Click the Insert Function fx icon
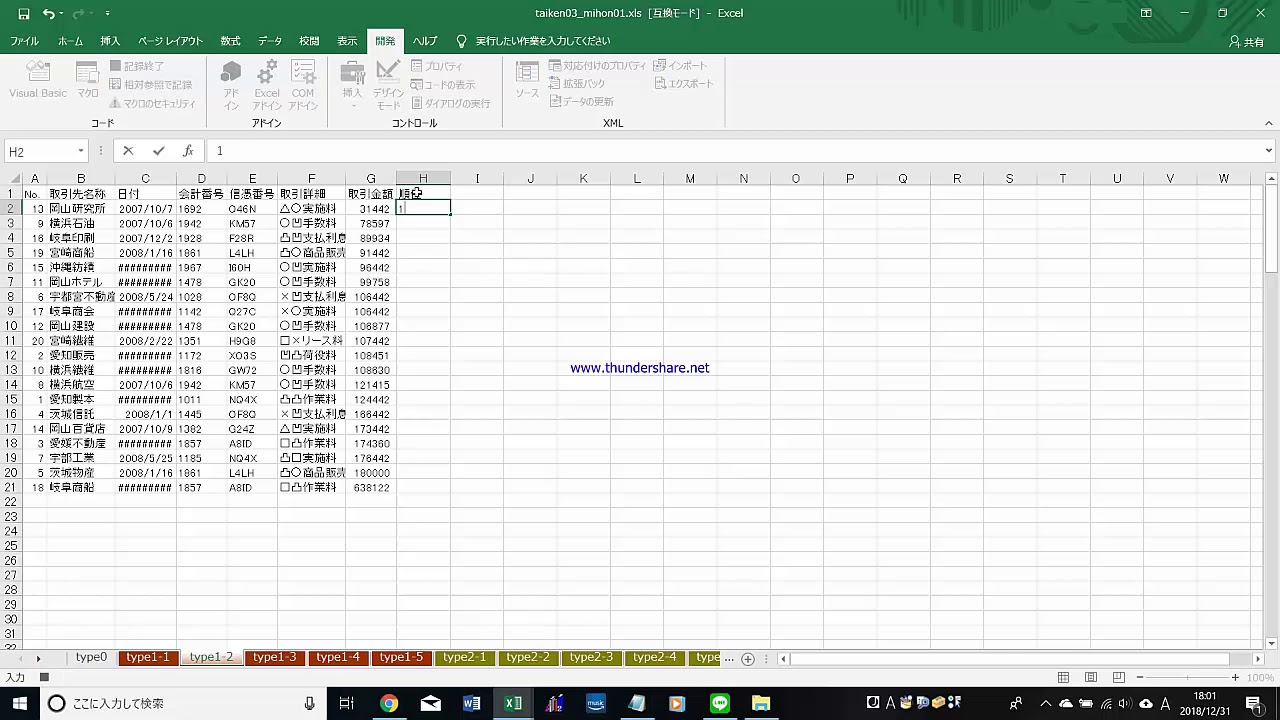Viewport: 1280px width, 720px height. [188, 151]
